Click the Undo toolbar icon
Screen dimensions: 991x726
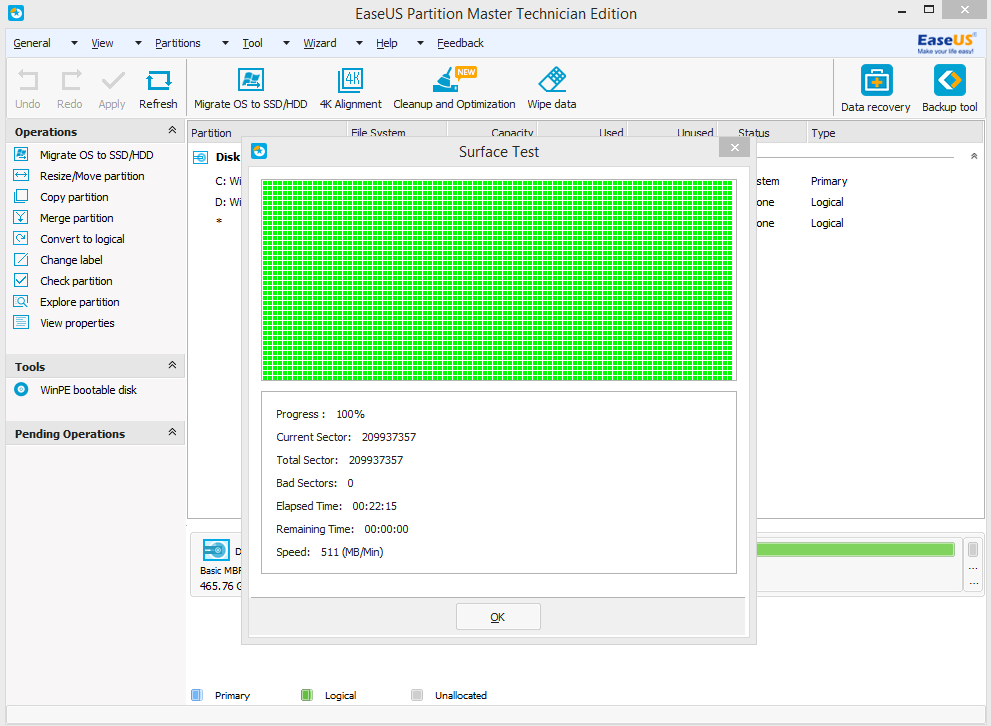pos(27,88)
